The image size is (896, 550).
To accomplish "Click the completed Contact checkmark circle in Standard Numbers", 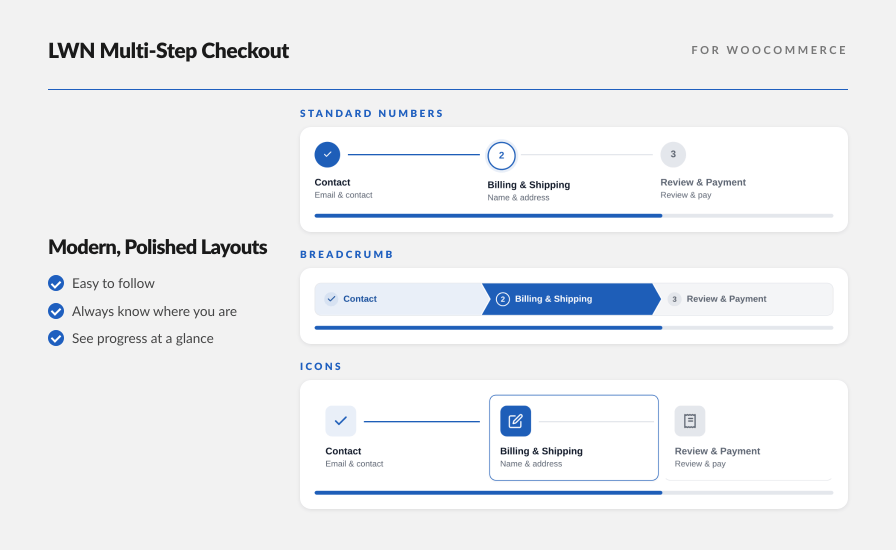I will click(x=327, y=154).
